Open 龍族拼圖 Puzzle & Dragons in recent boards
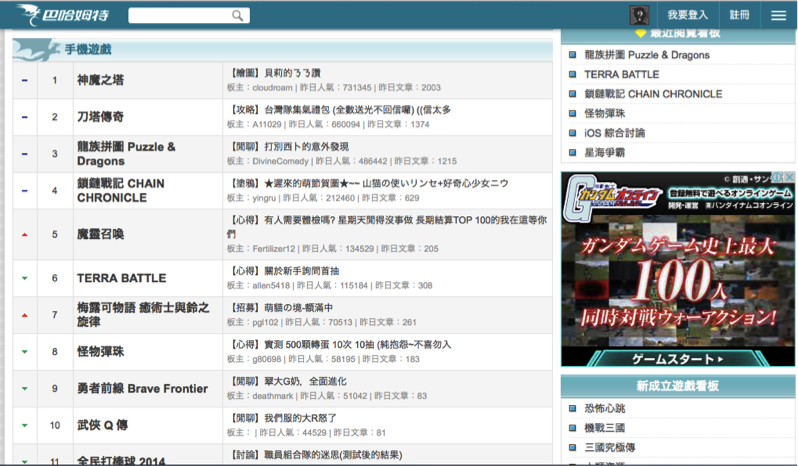 (x=647, y=55)
